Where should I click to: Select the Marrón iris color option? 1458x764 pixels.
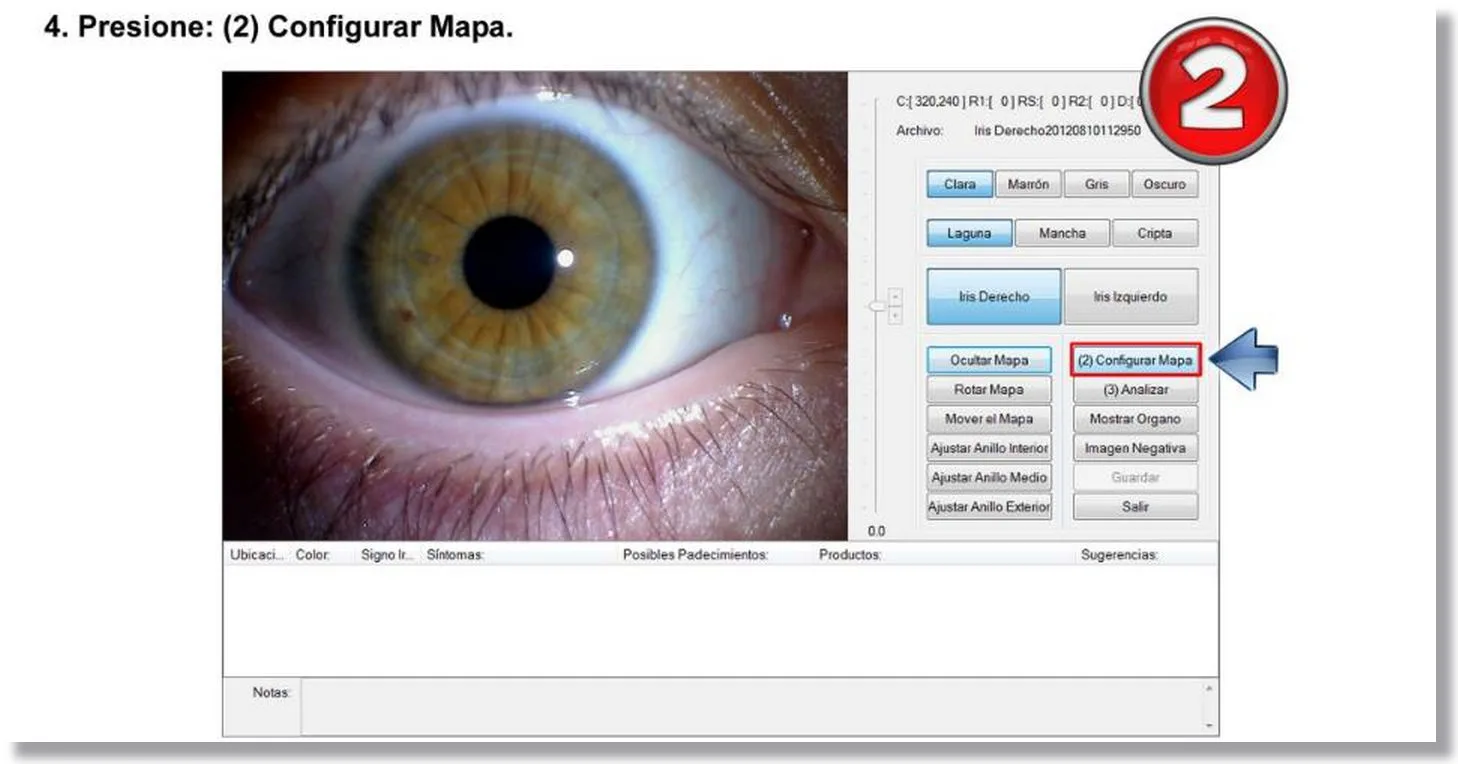click(1028, 185)
